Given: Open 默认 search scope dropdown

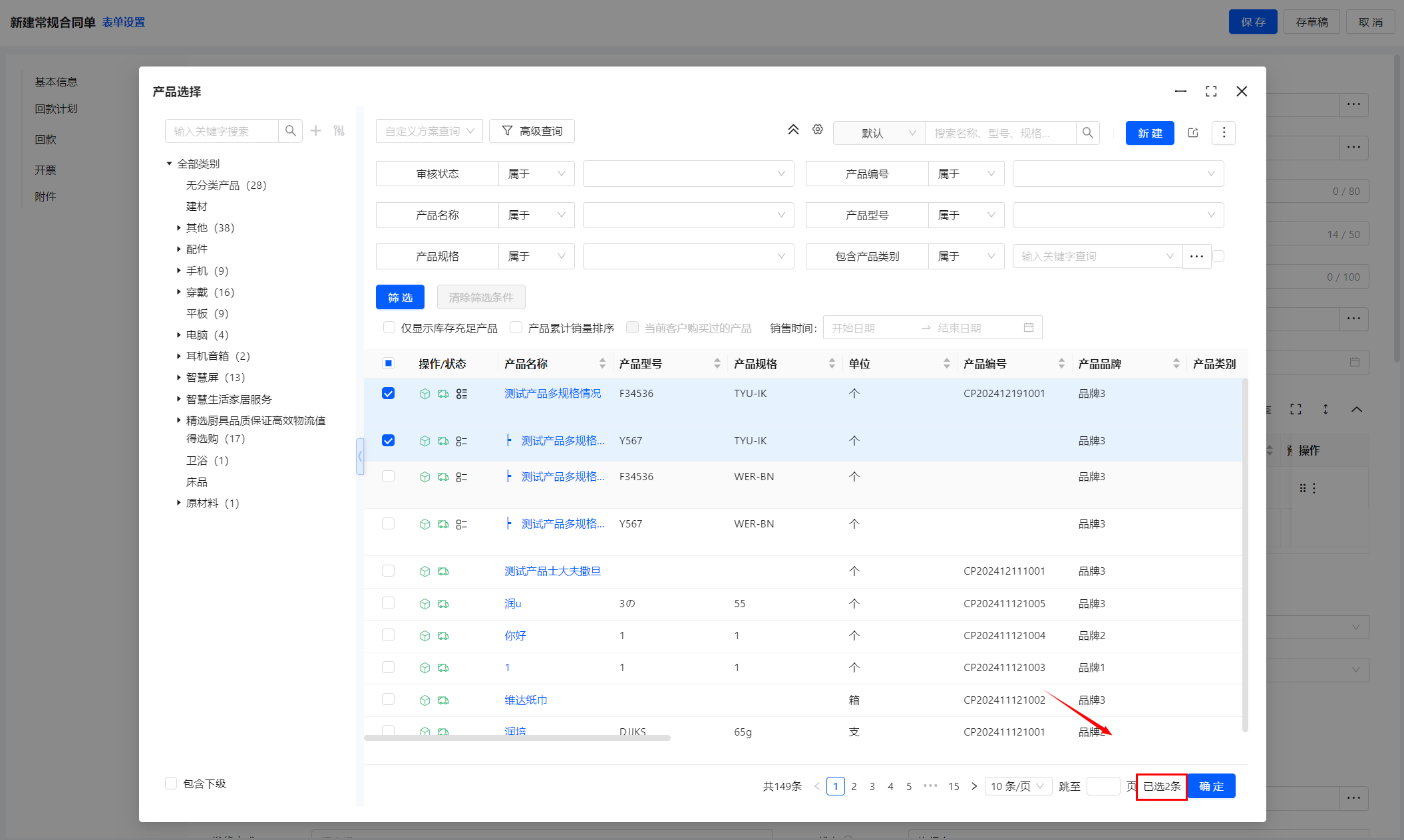Looking at the screenshot, I should (879, 133).
